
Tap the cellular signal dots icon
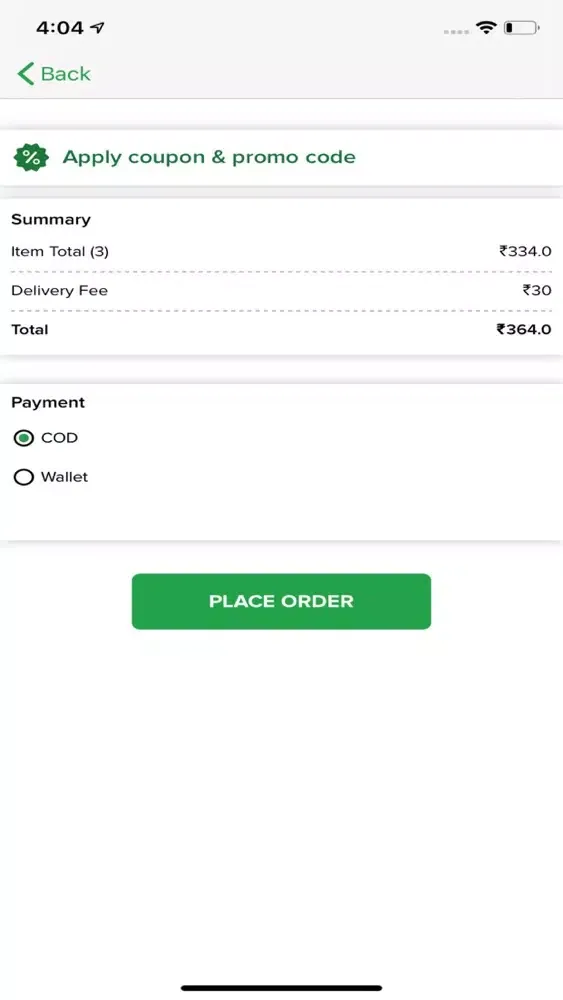[x=457, y=31]
